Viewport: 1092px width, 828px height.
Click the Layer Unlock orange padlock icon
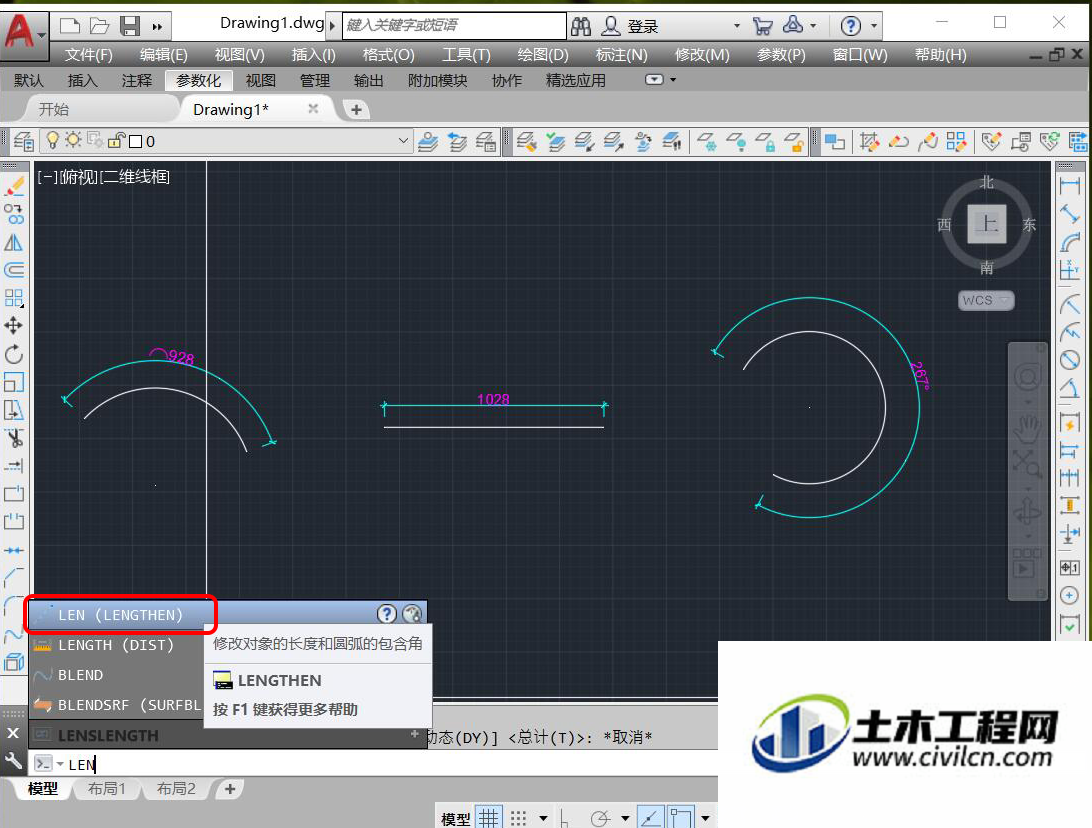[x=795, y=142]
